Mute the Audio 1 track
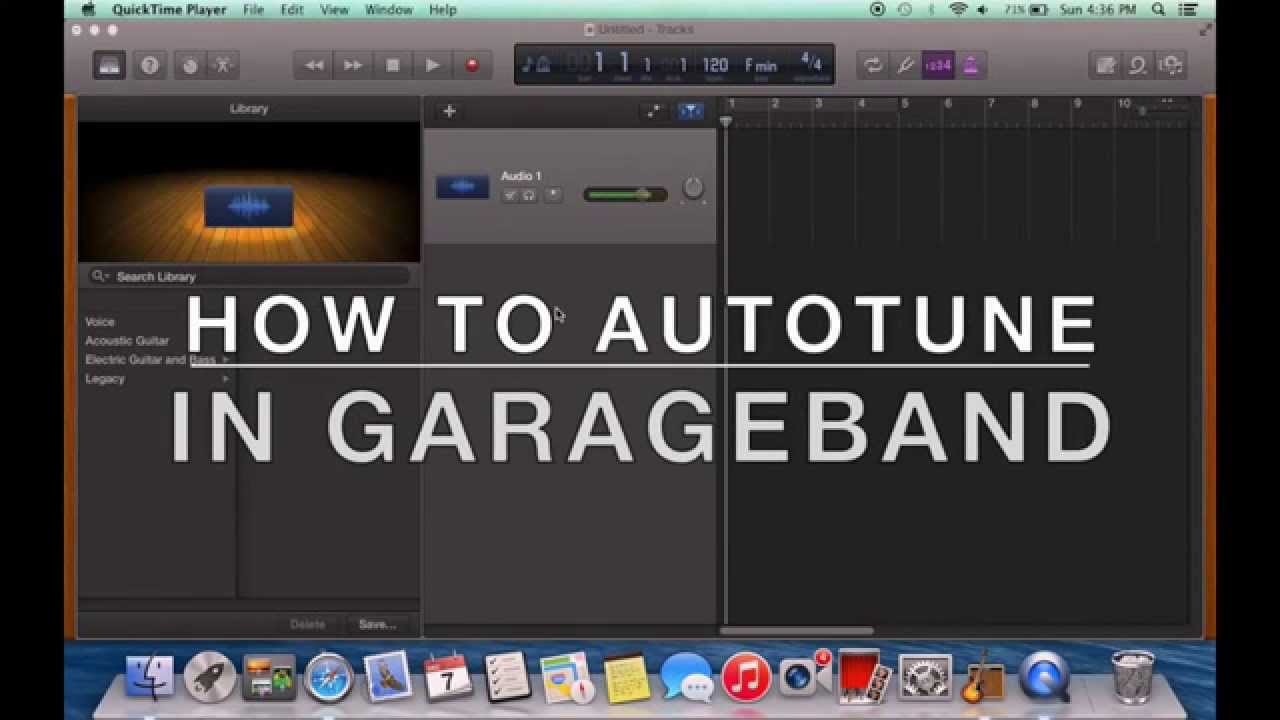The width and height of the screenshot is (1280, 720). 510,195
